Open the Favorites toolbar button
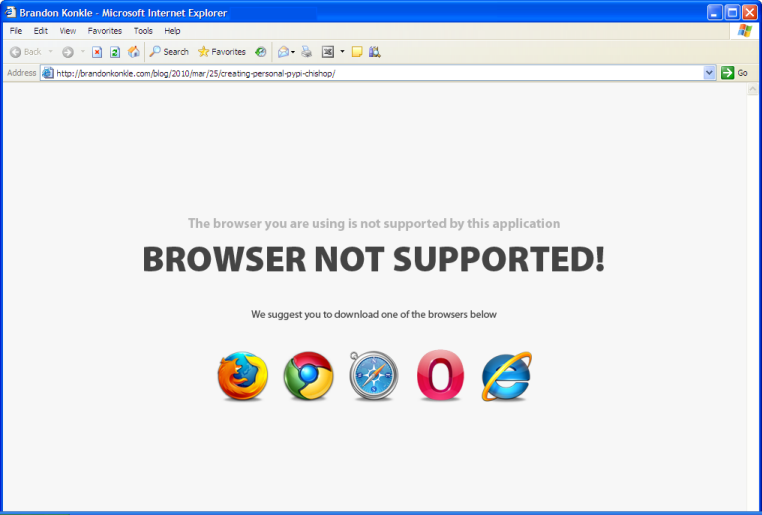Viewport: 762px width, 515px height. coord(222,52)
